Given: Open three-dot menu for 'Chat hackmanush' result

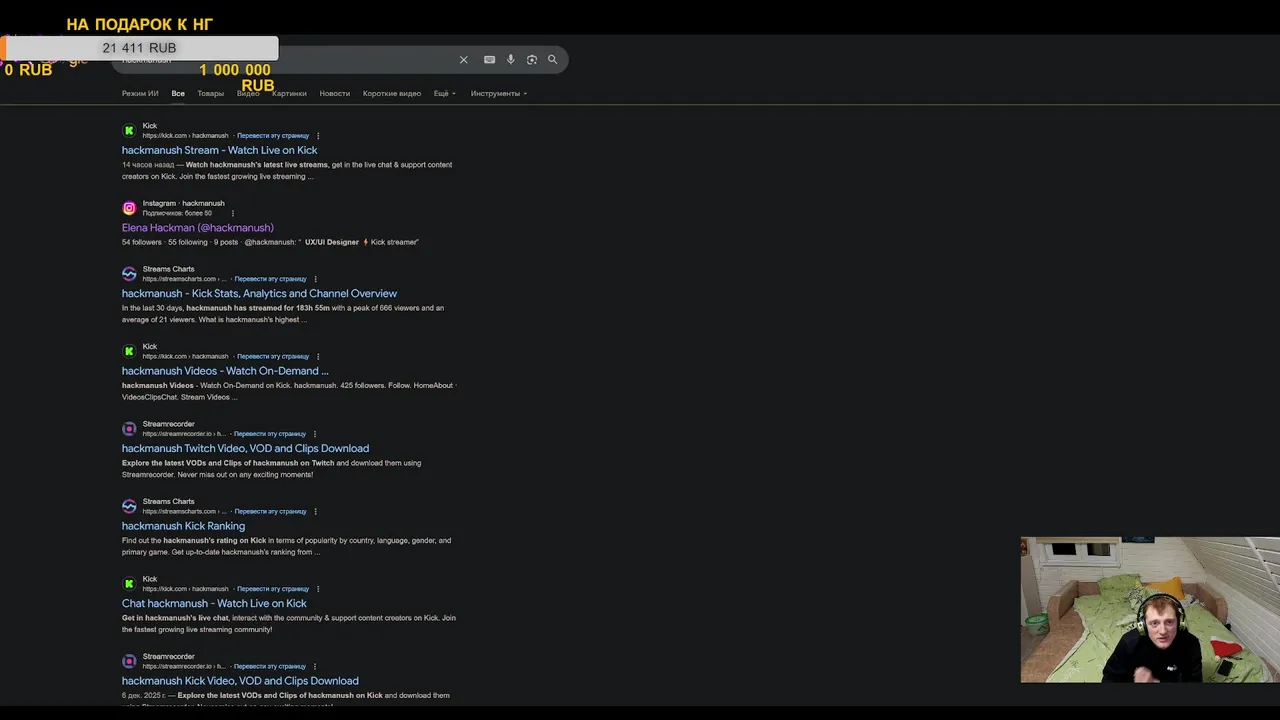Looking at the screenshot, I should pos(318,589).
